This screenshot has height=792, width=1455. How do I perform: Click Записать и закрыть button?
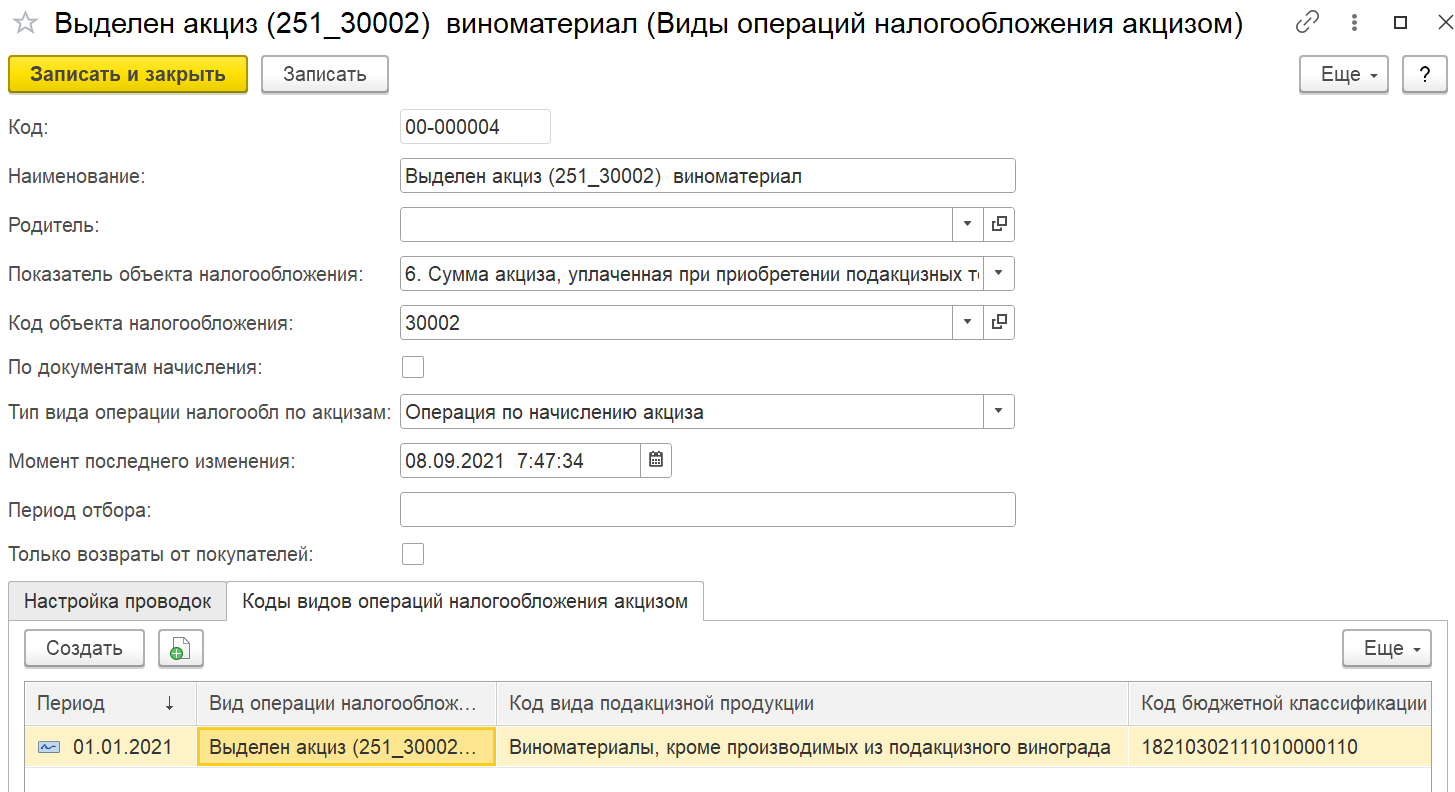[128, 74]
